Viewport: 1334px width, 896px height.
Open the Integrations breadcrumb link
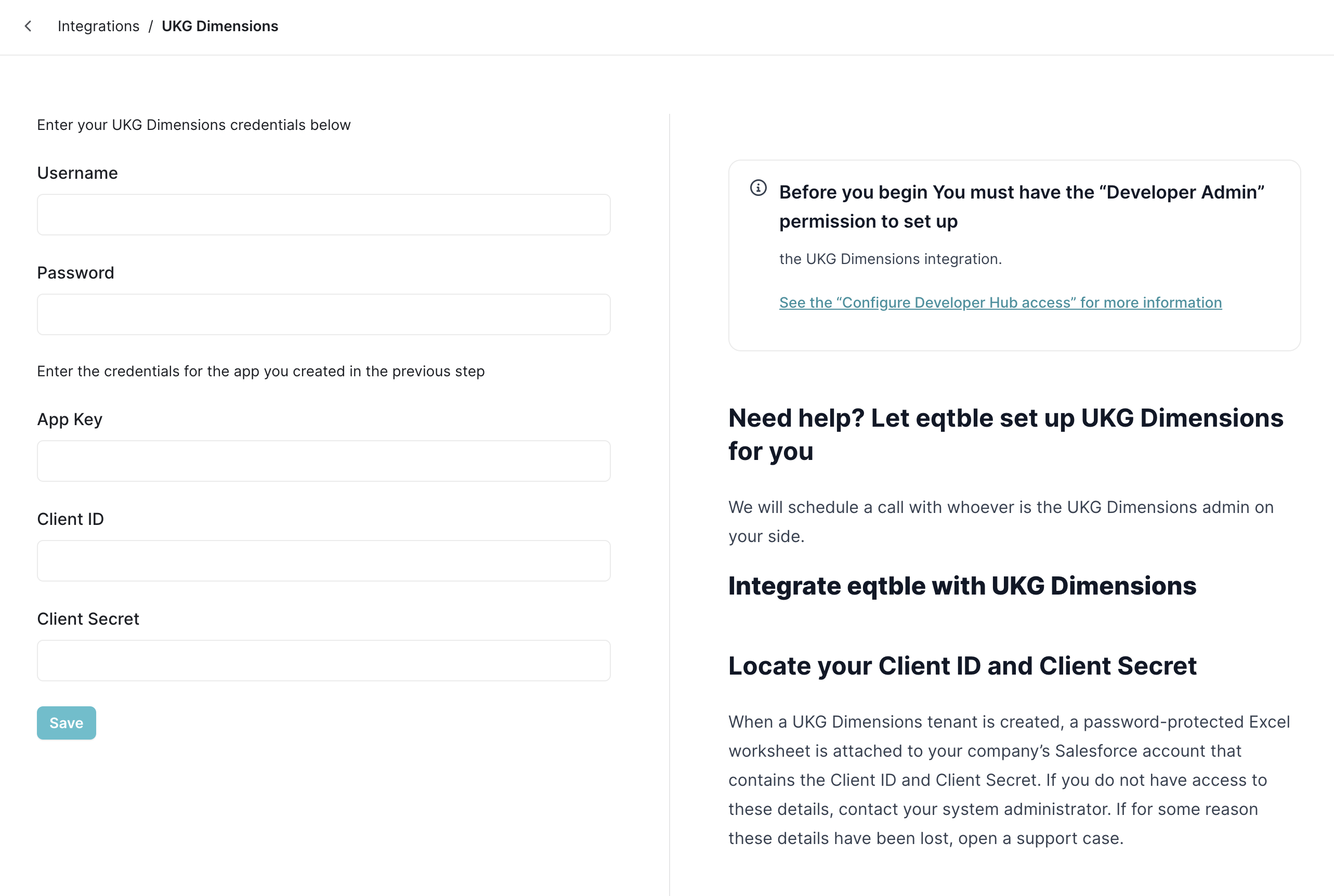98,27
